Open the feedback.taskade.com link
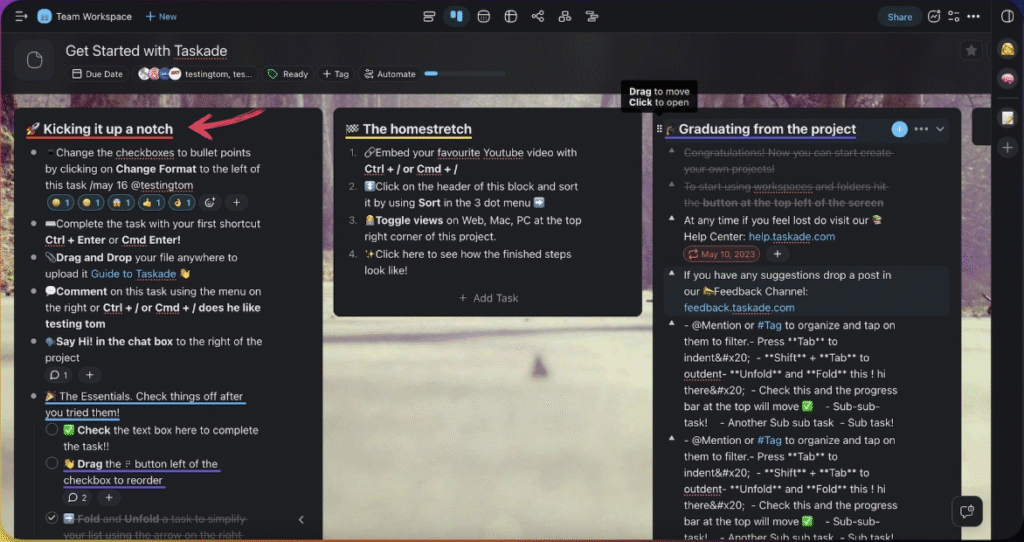The image size is (1024, 542). point(739,308)
